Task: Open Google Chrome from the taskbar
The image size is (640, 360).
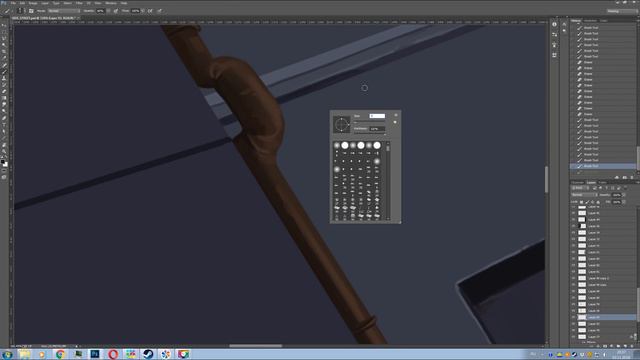Action: tap(60, 354)
